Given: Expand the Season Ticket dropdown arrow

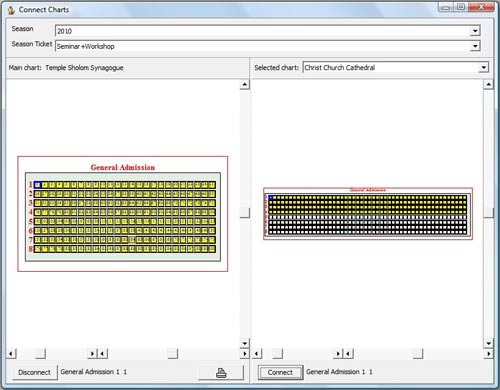Looking at the screenshot, I should point(475,46).
